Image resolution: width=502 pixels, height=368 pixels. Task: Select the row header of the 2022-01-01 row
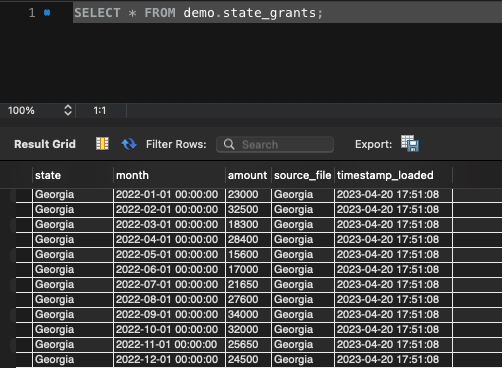(24, 195)
